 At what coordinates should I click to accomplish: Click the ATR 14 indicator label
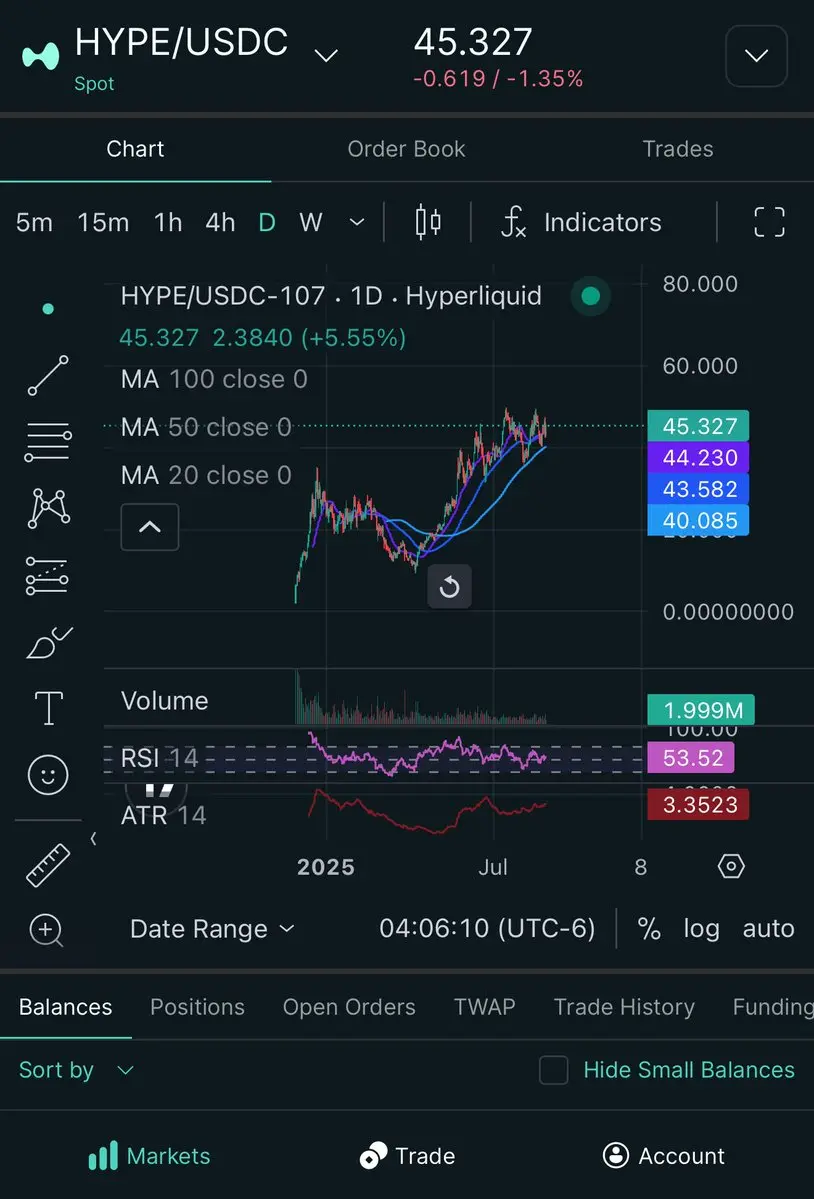tap(164, 815)
